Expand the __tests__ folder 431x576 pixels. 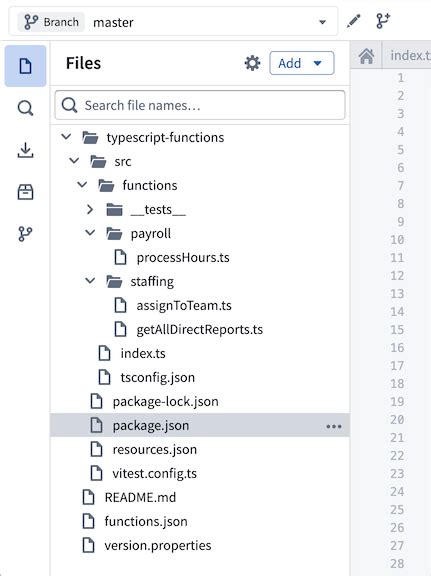tap(90, 210)
